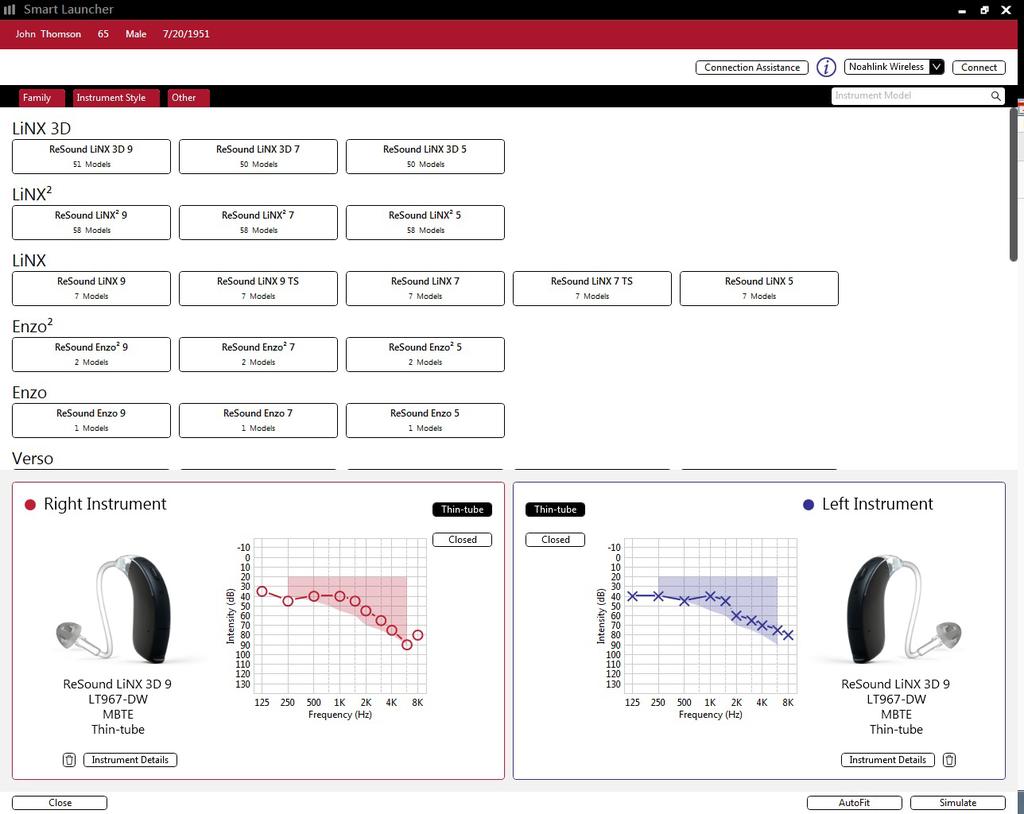The height and width of the screenshot is (814, 1024).
Task: Click Closed button in Left Instrument panel
Action: (555, 540)
